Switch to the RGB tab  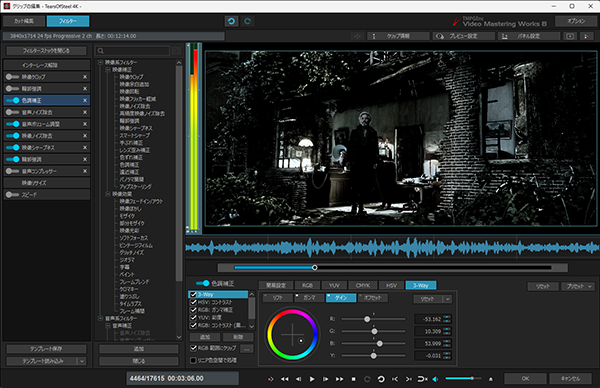[x=307, y=285]
